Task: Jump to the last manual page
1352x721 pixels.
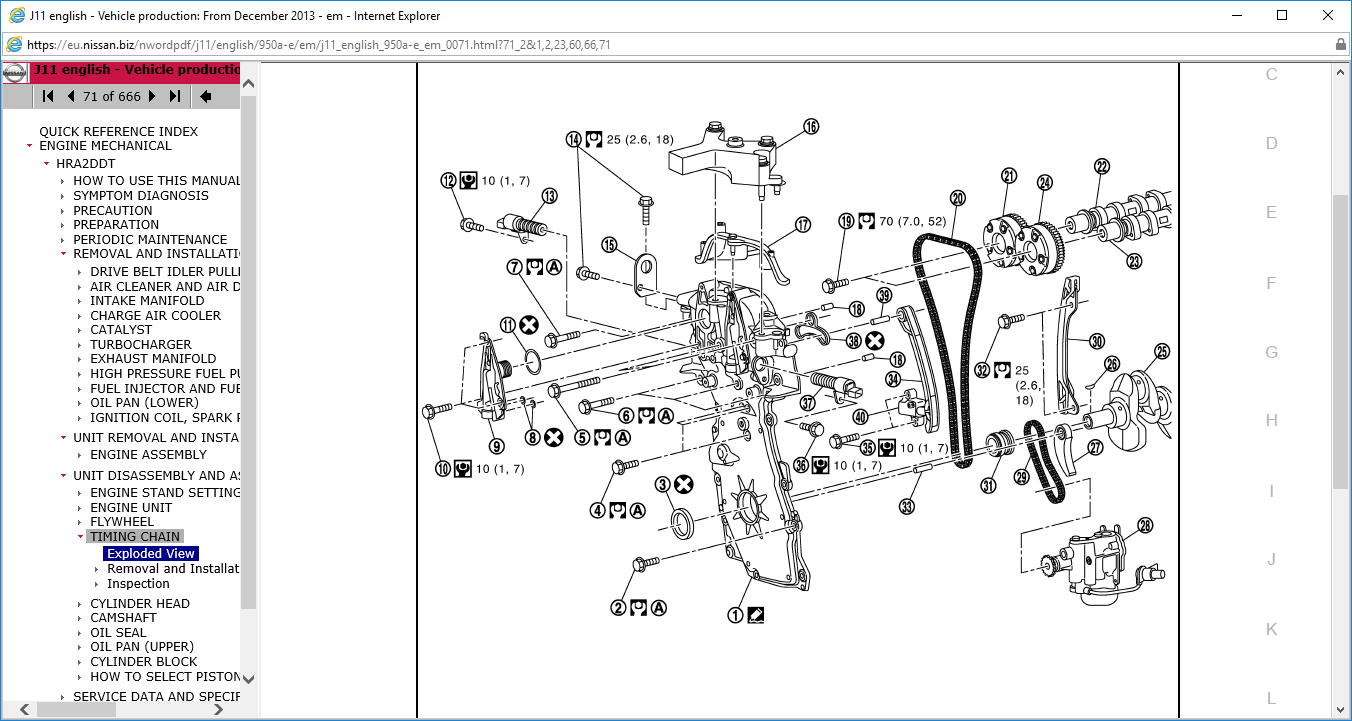Action: (x=175, y=96)
